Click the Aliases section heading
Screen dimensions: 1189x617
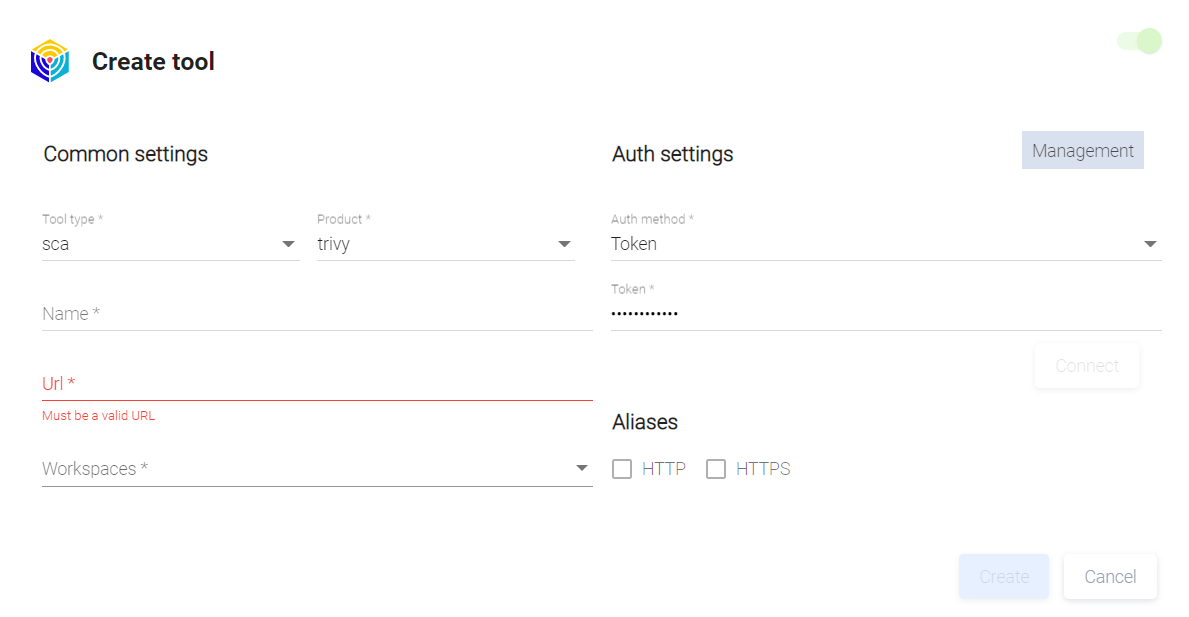645,422
